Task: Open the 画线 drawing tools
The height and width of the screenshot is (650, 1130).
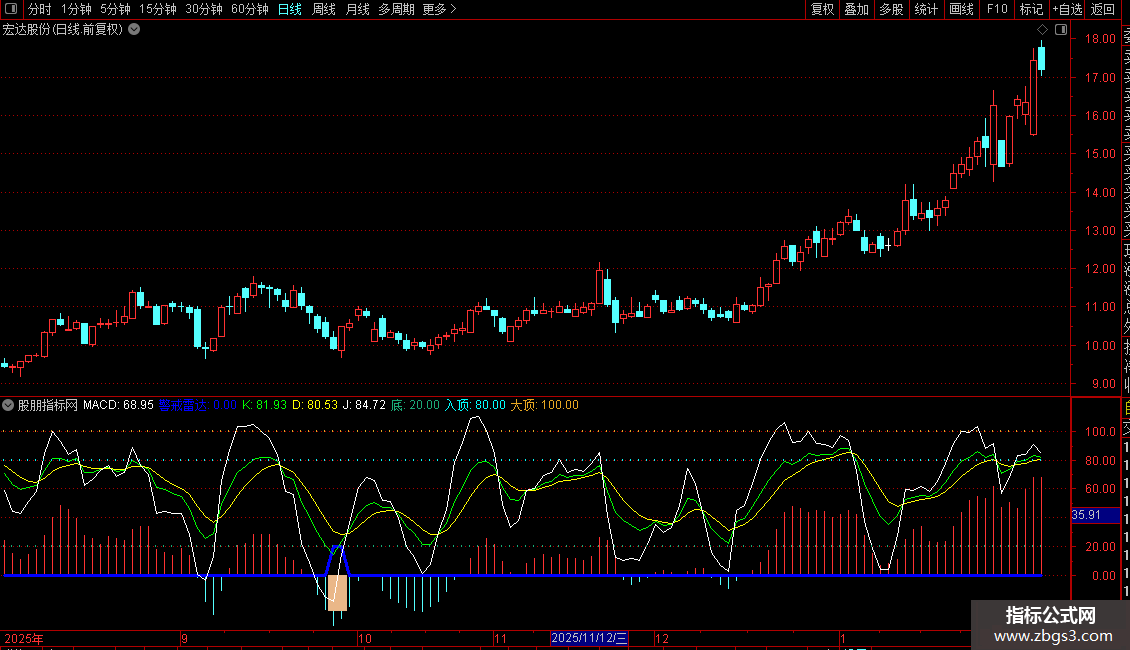Action: [x=961, y=9]
